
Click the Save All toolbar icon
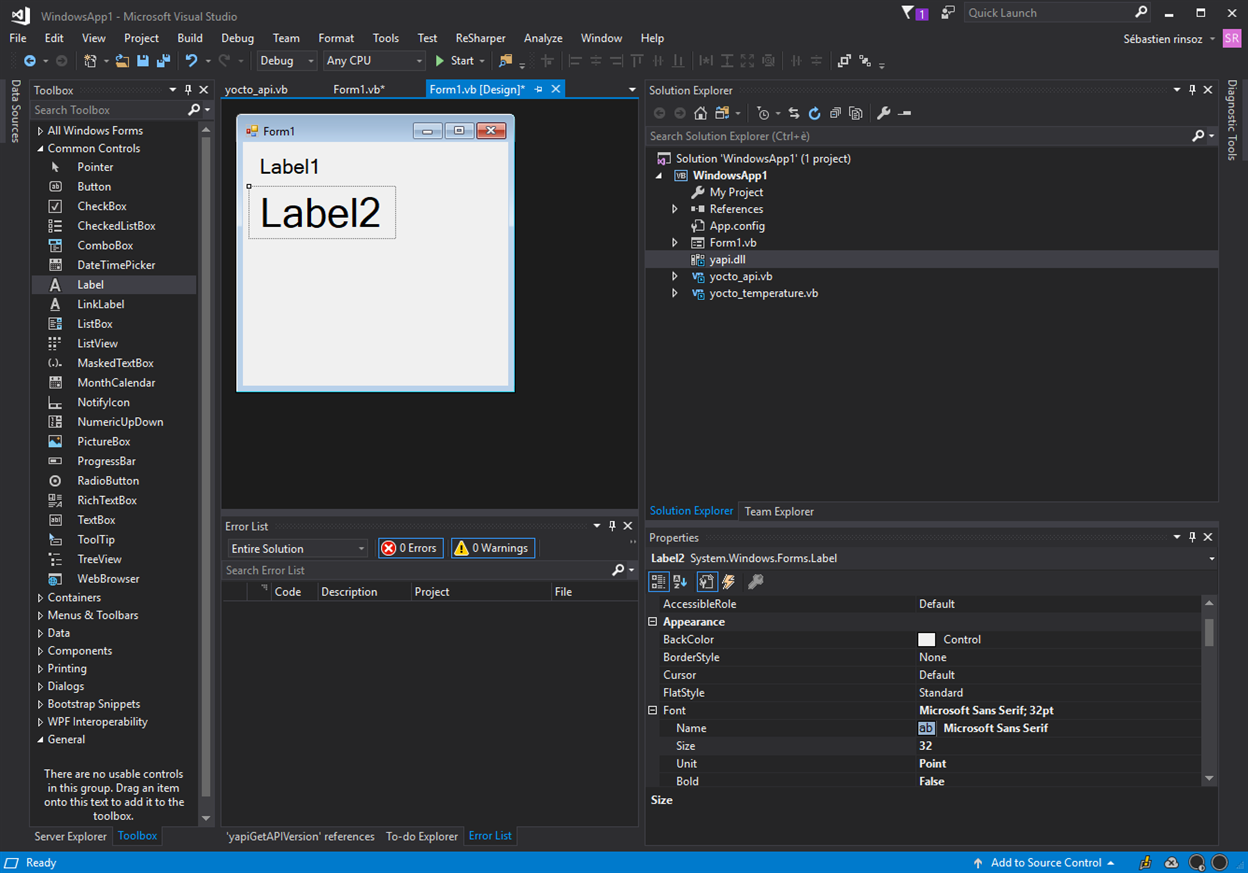coord(163,61)
